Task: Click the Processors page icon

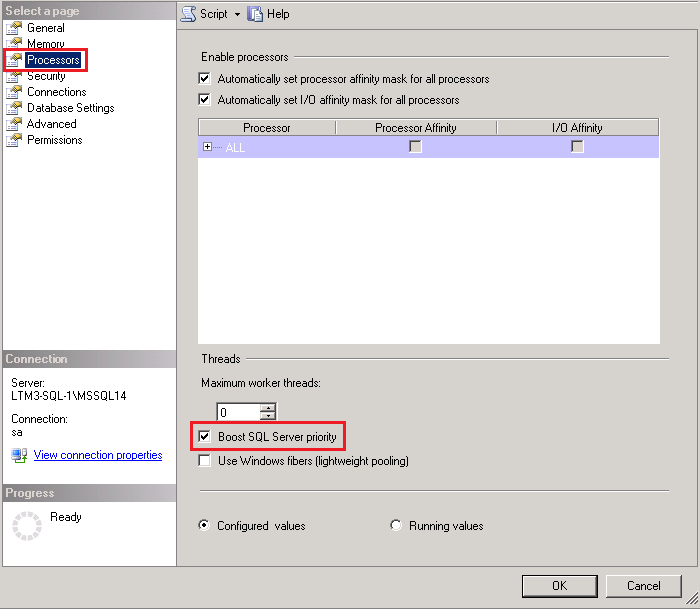Action: (14, 59)
